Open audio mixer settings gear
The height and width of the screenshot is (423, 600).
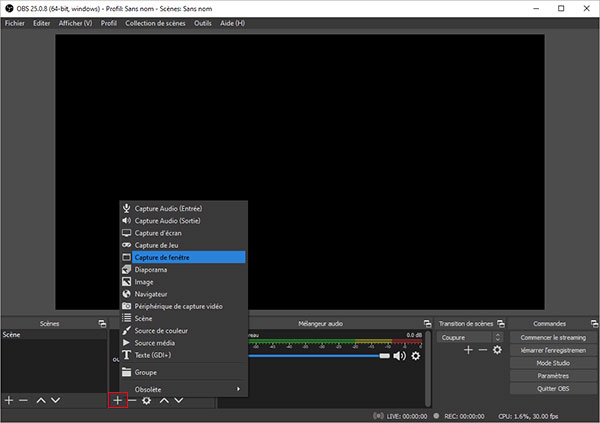point(416,355)
